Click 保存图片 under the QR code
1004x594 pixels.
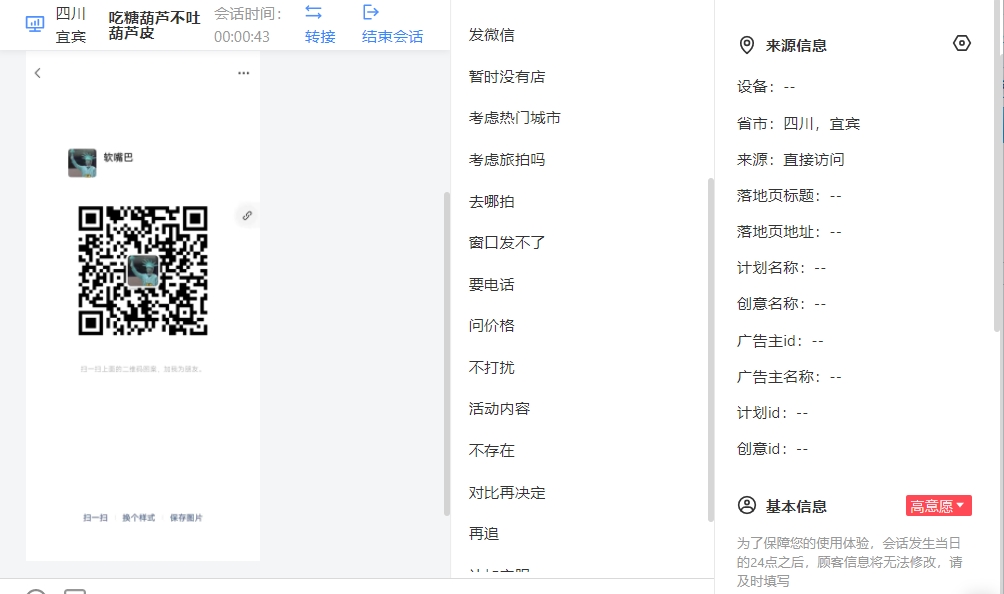pyautogui.click(x=186, y=517)
